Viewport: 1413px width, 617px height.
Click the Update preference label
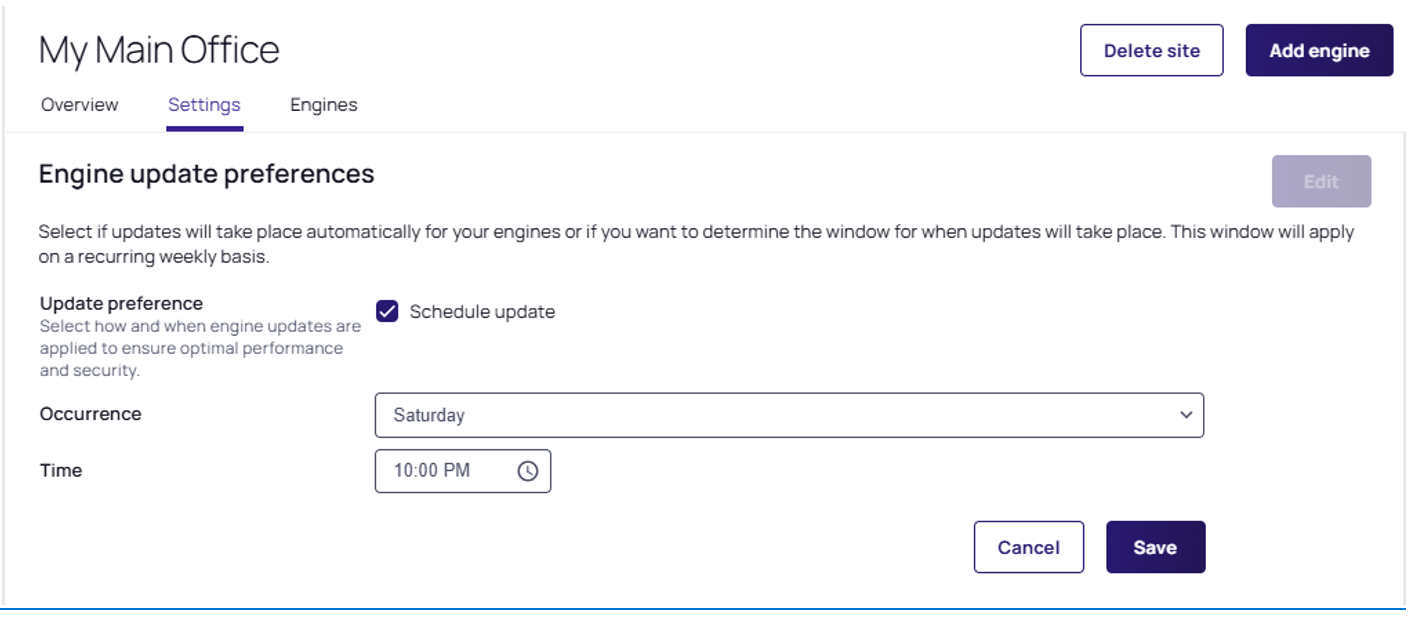(121, 303)
